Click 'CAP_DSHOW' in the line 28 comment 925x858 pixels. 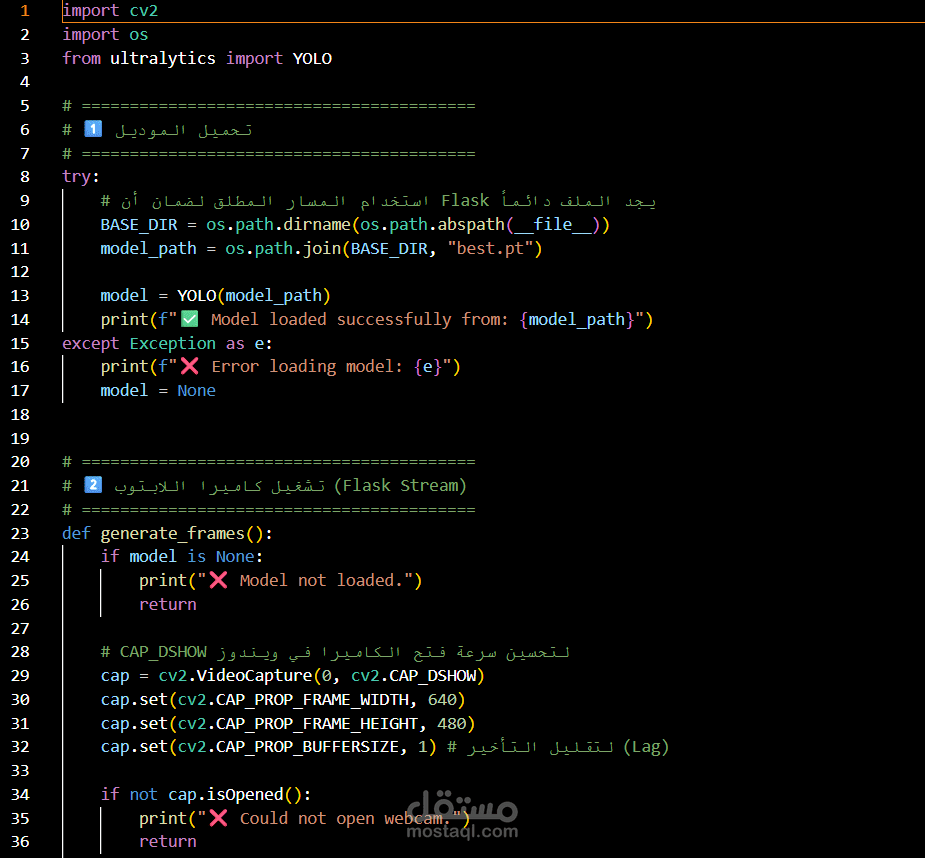163,652
